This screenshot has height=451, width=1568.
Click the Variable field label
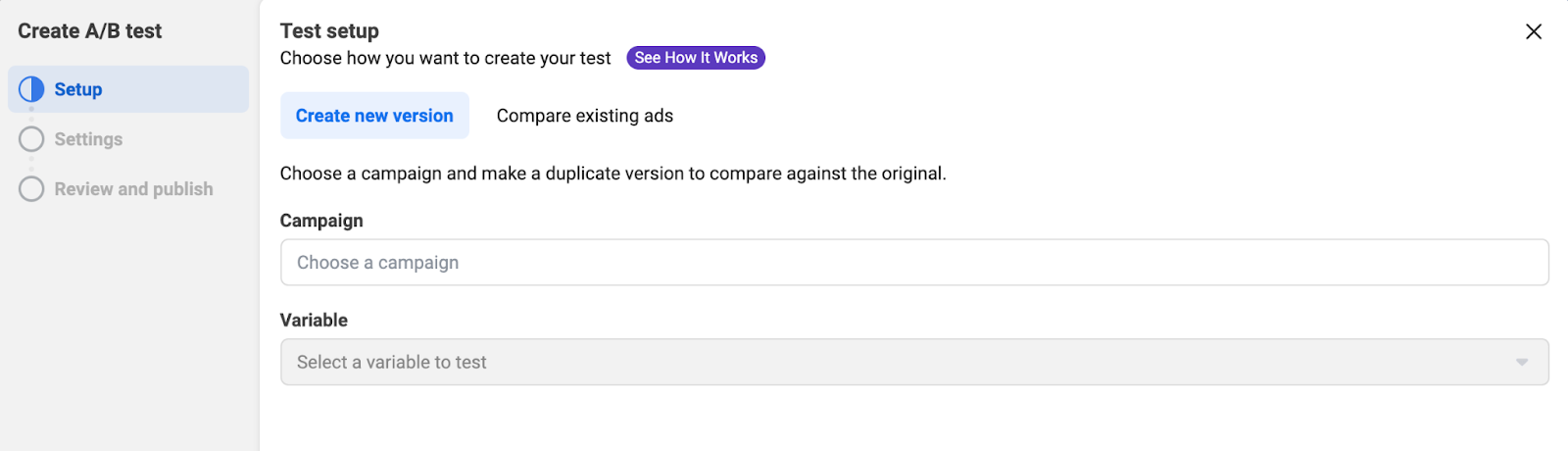click(x=314, y=320)
